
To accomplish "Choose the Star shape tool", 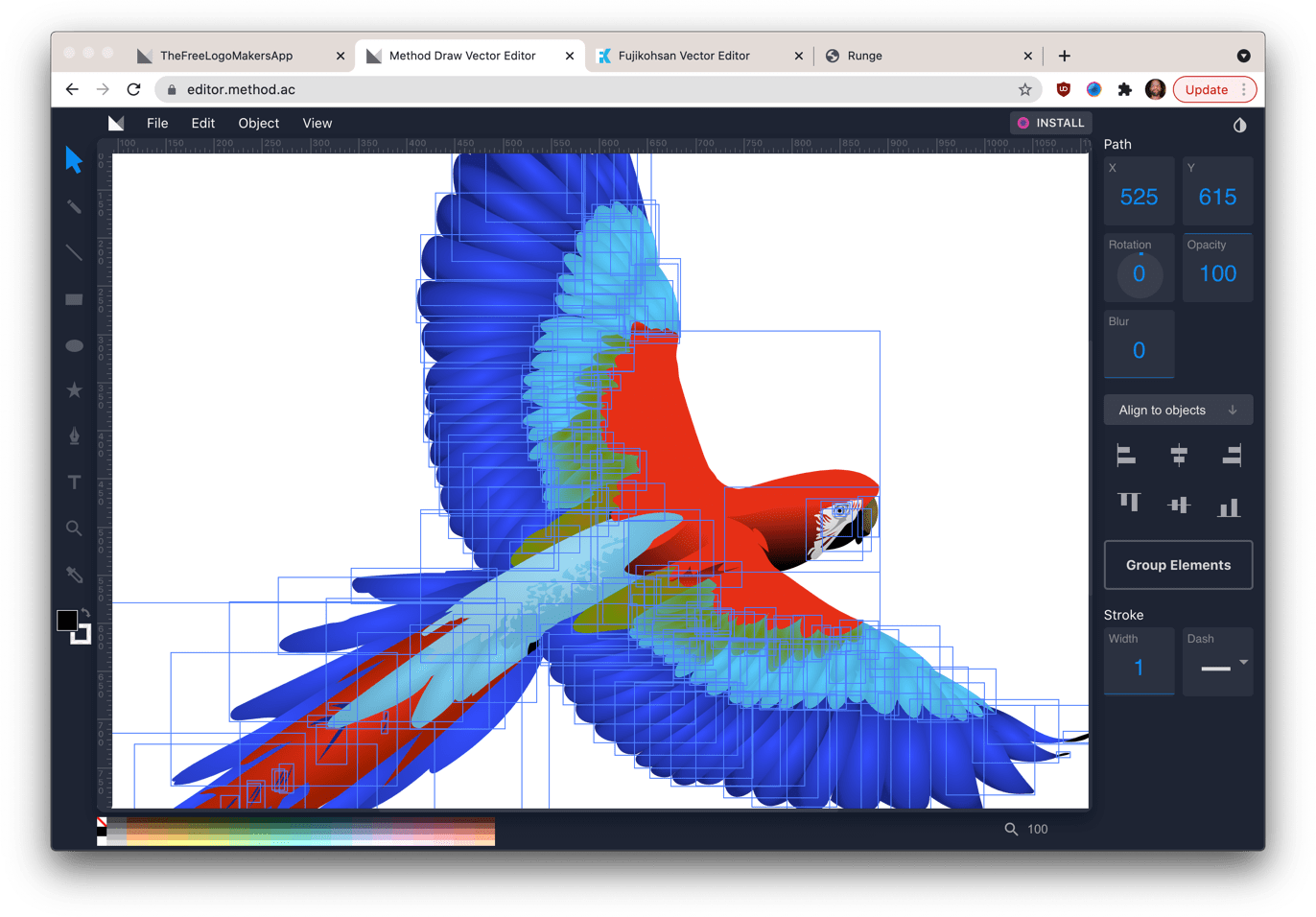I will [74, 390].
